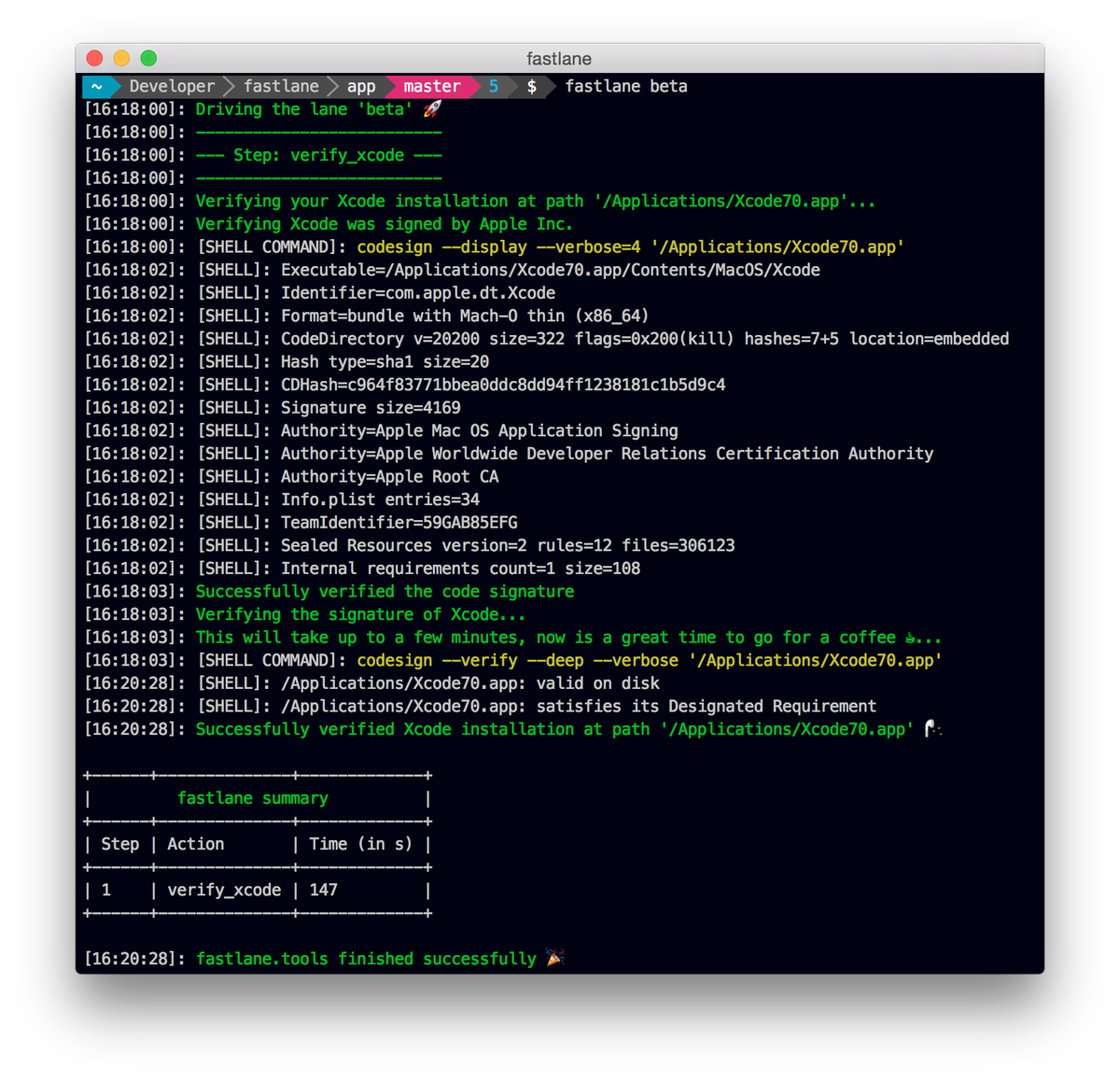Click 'Authority=Apple Mac OS Application Signing'
The width and height of the screenshot is (1120, 1082).
point(480,430)
